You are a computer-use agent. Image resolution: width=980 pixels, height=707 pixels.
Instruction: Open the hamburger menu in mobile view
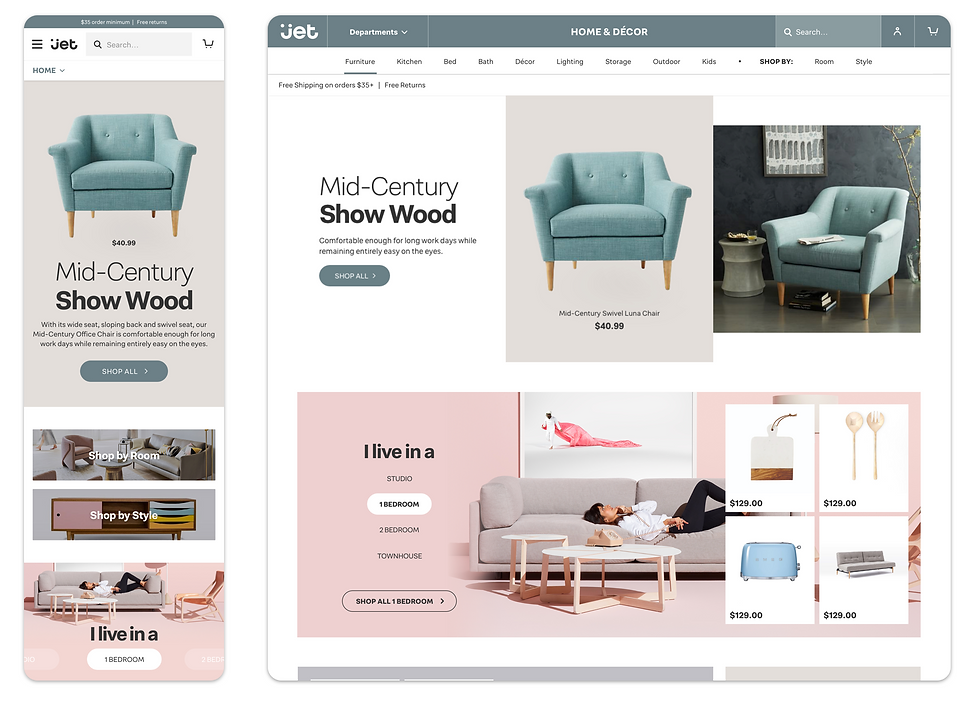pyautogui.click(x=38, y=44)
